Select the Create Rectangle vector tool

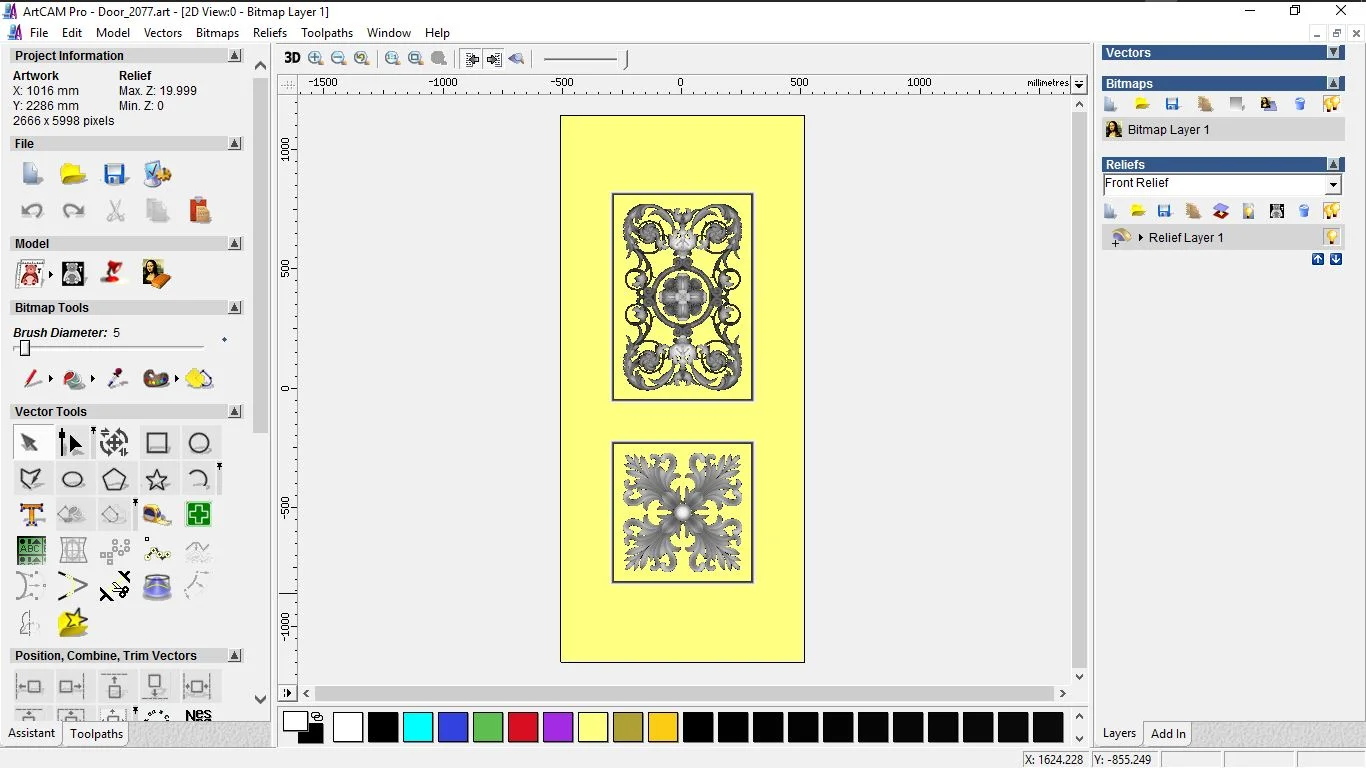point(157,442)
